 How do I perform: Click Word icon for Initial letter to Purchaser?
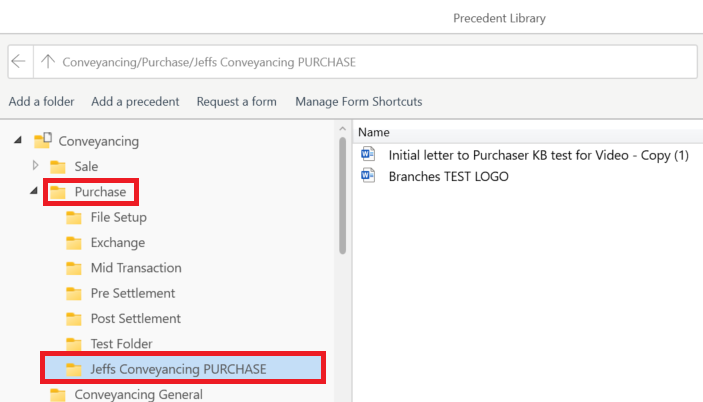[368, 154]
